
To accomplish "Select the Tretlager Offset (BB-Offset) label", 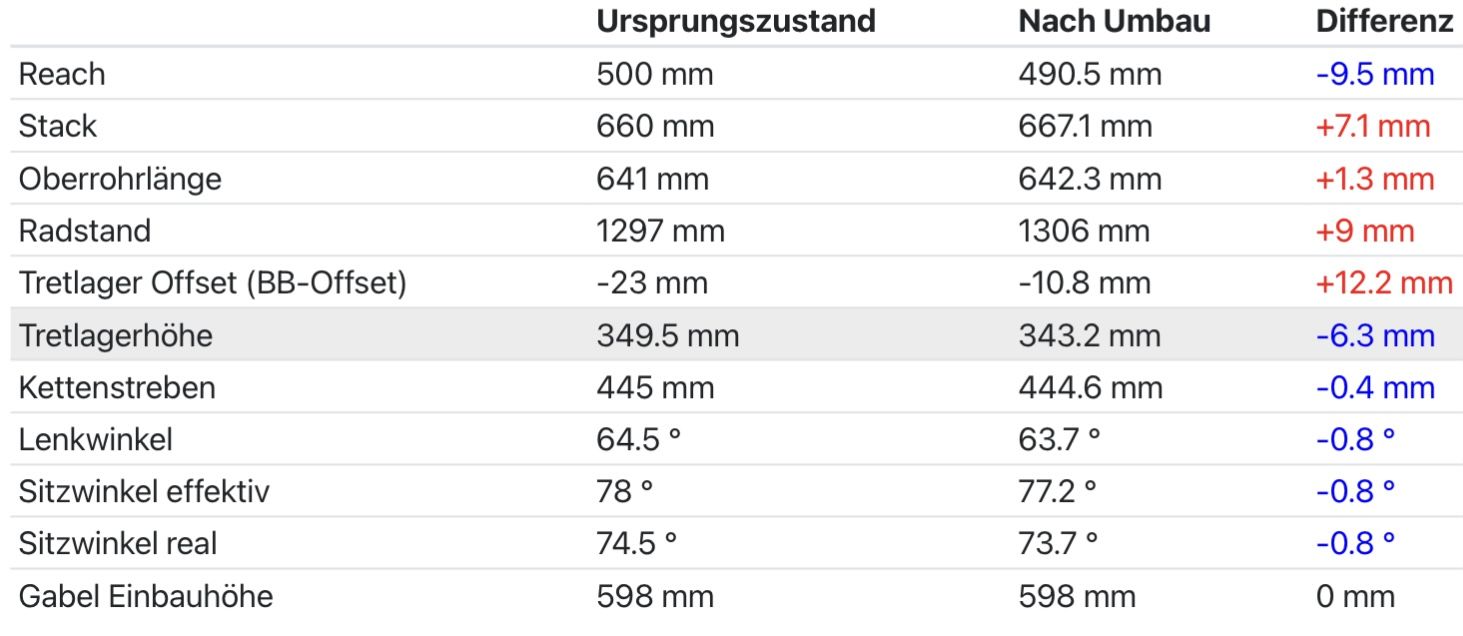I will point(213,283).
